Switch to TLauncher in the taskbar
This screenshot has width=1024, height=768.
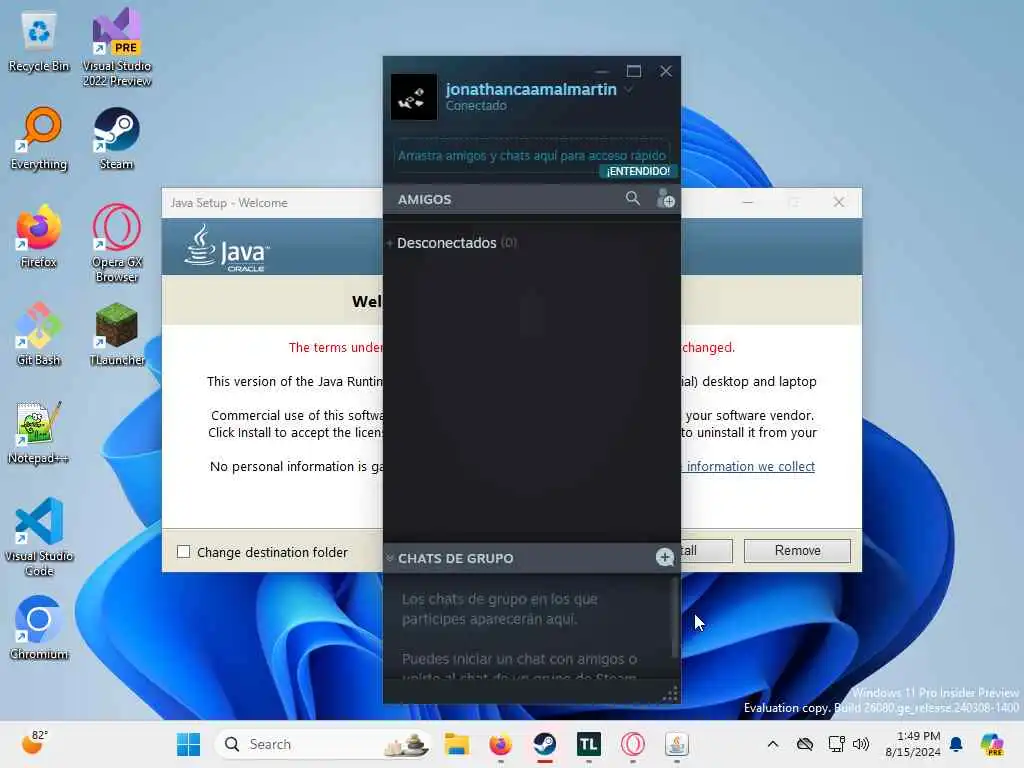coord(588,744)
